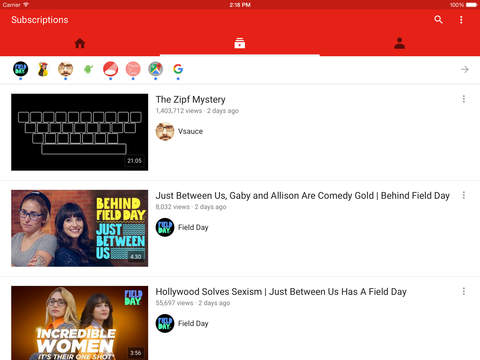The height and width of the screenshot is (360, 480).
Task: Open options for Hollywood Solves Sexism video
Action: click(x=464, y=291)
